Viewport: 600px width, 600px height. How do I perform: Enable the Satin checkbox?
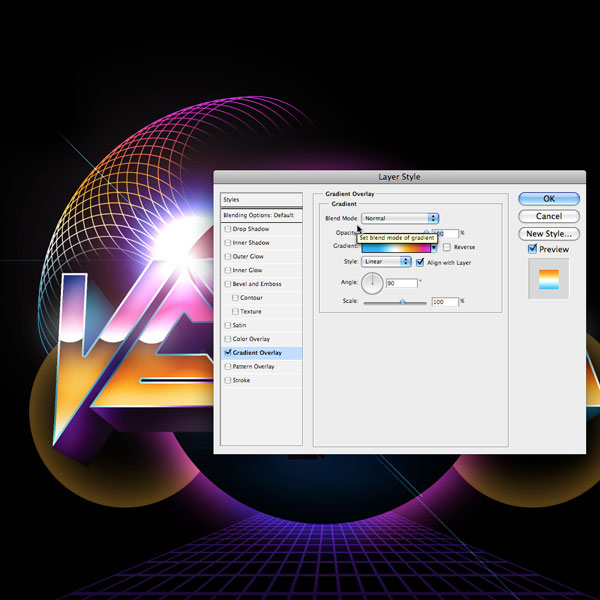228,325
